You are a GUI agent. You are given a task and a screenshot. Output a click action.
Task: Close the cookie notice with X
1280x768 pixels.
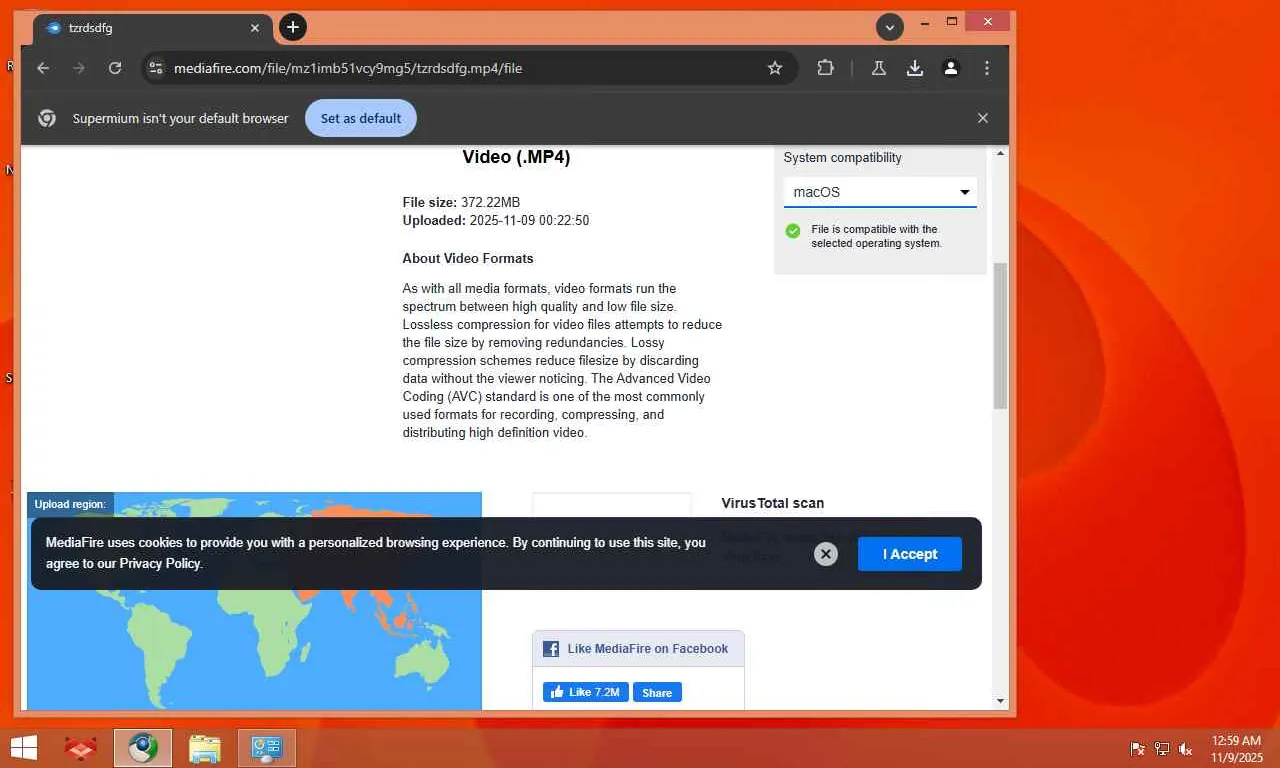tap(826, 554)
